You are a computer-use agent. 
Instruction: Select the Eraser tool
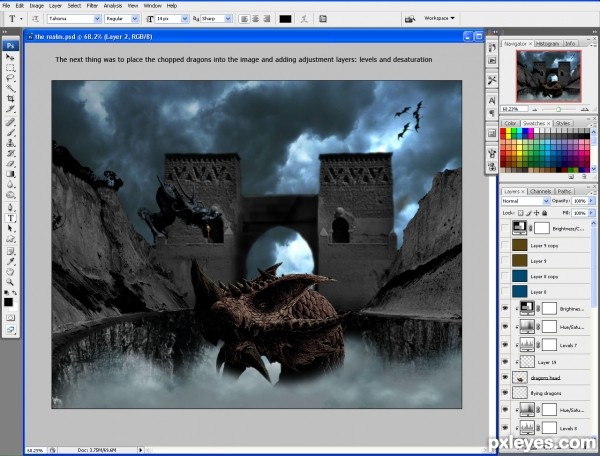coord(10,164)
